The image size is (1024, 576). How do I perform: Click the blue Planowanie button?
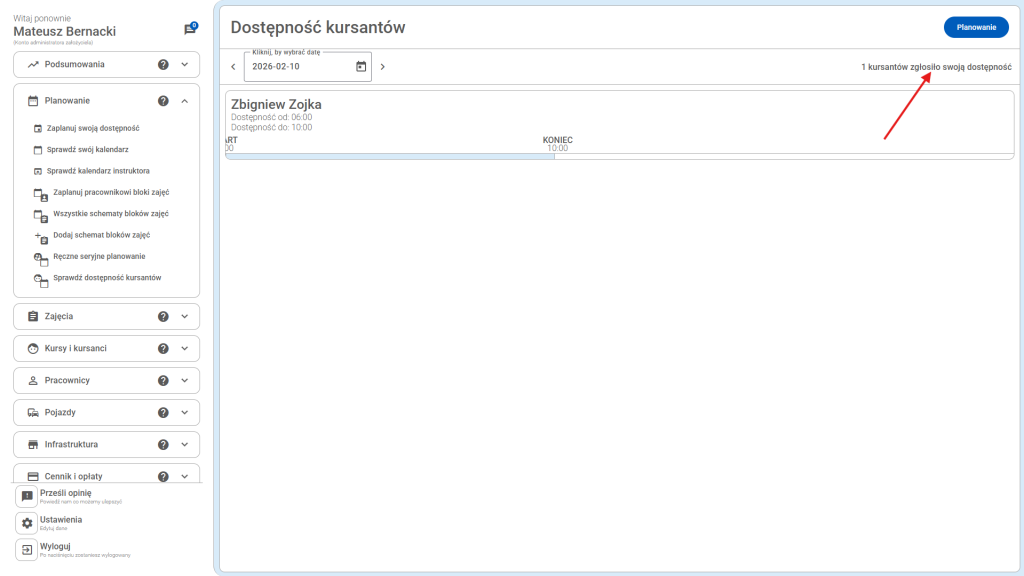(x=976, y=28)
